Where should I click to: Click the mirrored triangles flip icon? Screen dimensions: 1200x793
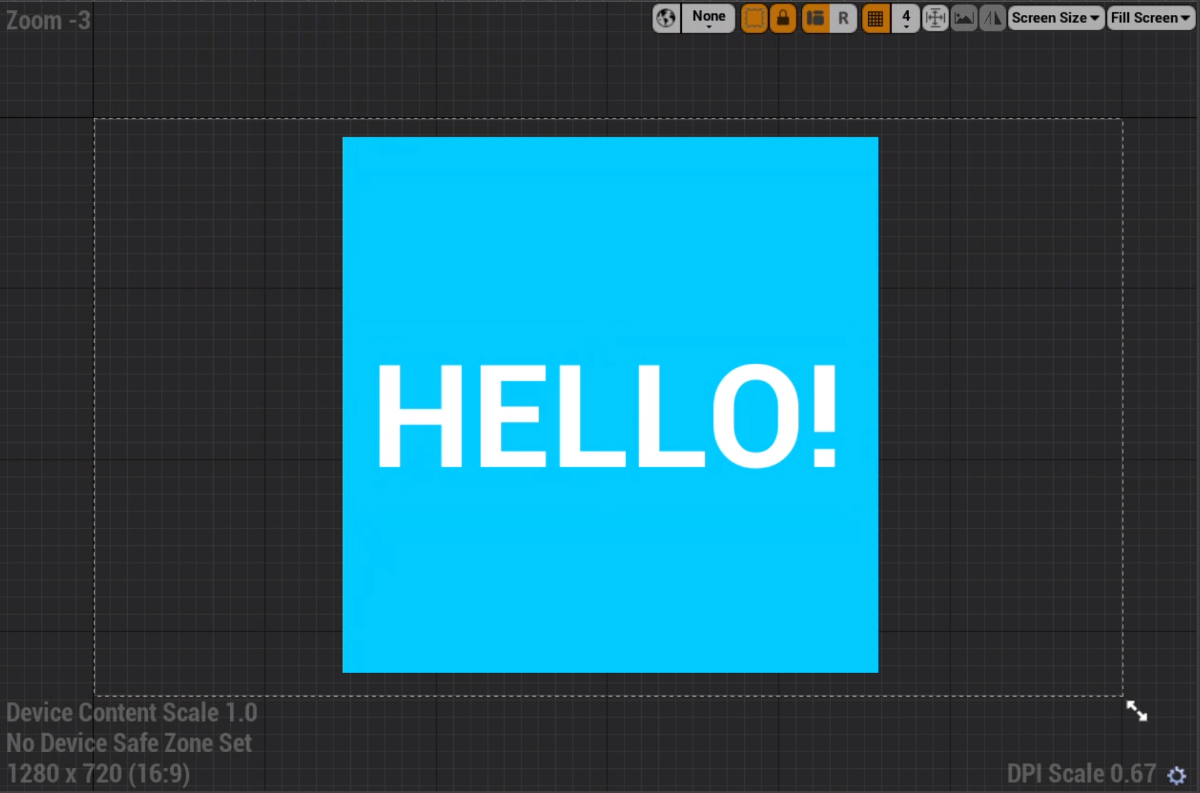point(992,18)
